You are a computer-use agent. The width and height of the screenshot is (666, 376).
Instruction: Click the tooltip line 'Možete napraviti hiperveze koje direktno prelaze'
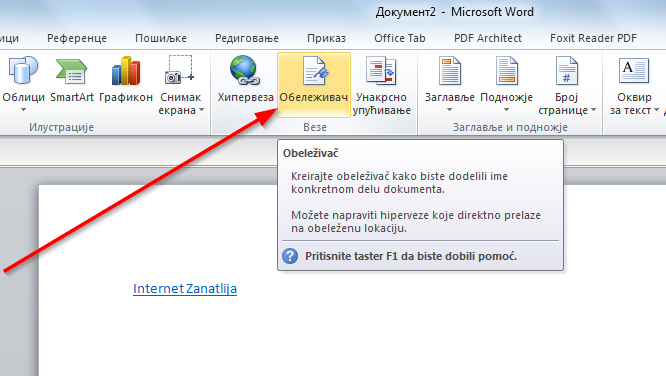(416, 215)
